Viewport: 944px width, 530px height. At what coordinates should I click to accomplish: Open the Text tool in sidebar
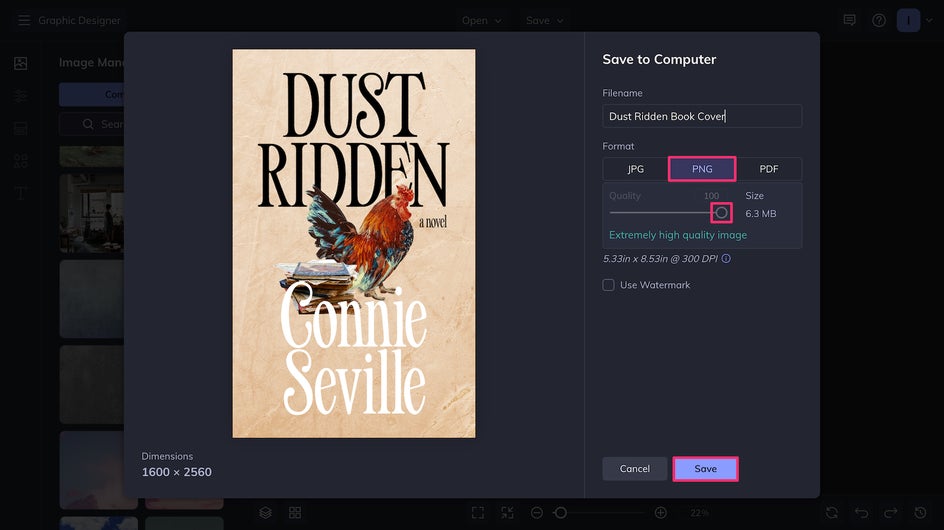(x=20, y=193)
